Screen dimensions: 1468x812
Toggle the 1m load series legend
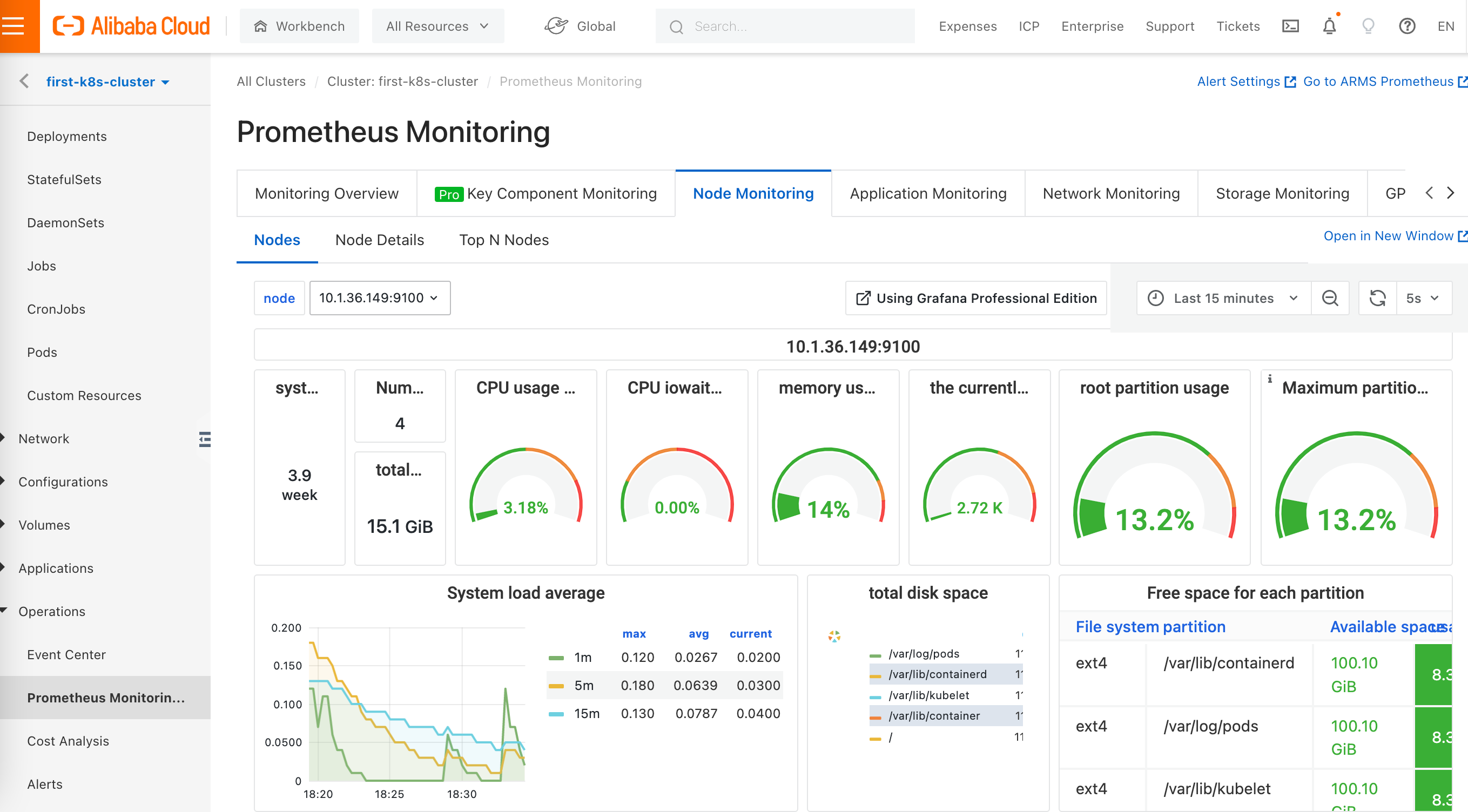point(582,657)
